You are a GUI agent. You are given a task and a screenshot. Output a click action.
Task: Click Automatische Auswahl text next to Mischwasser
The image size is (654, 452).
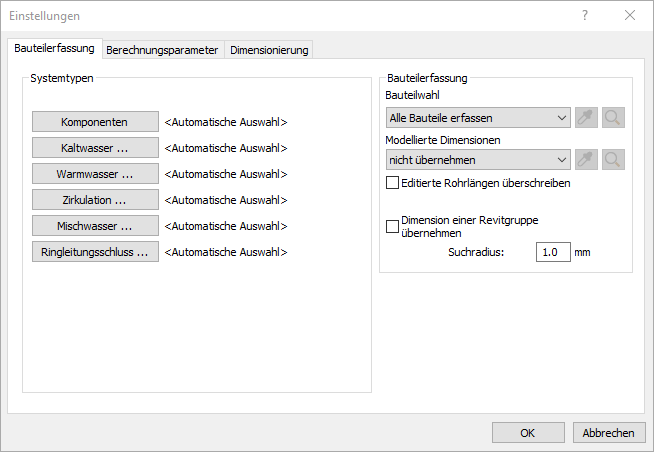226,226
